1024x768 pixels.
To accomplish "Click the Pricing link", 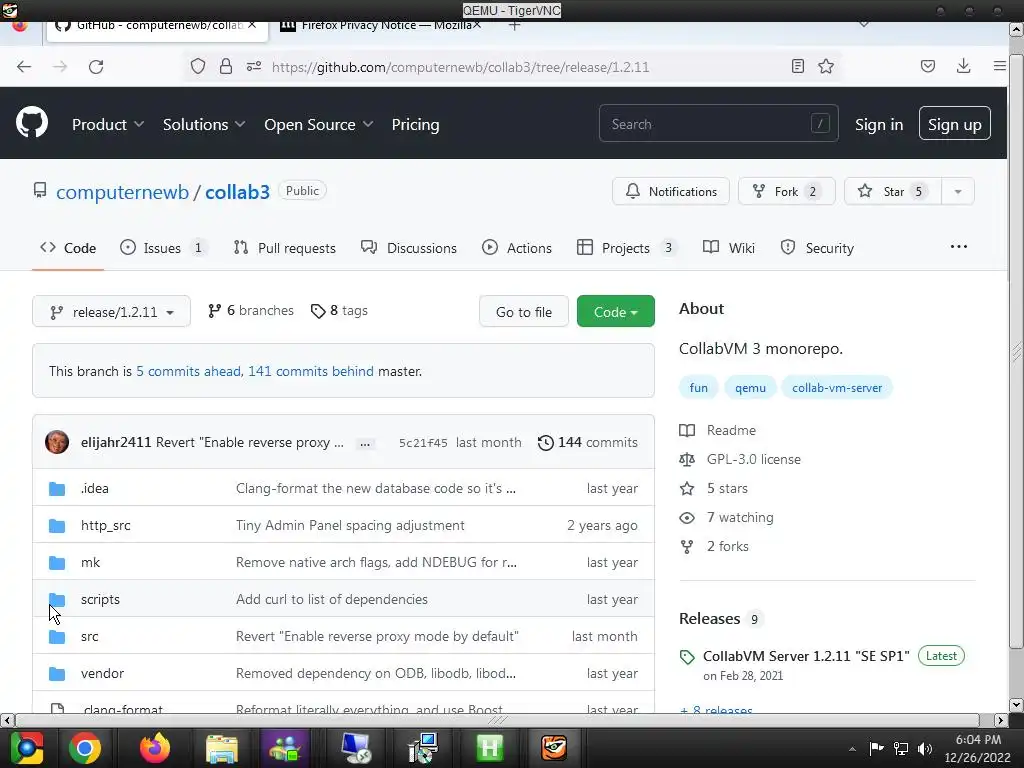I will tap(415, 124).
